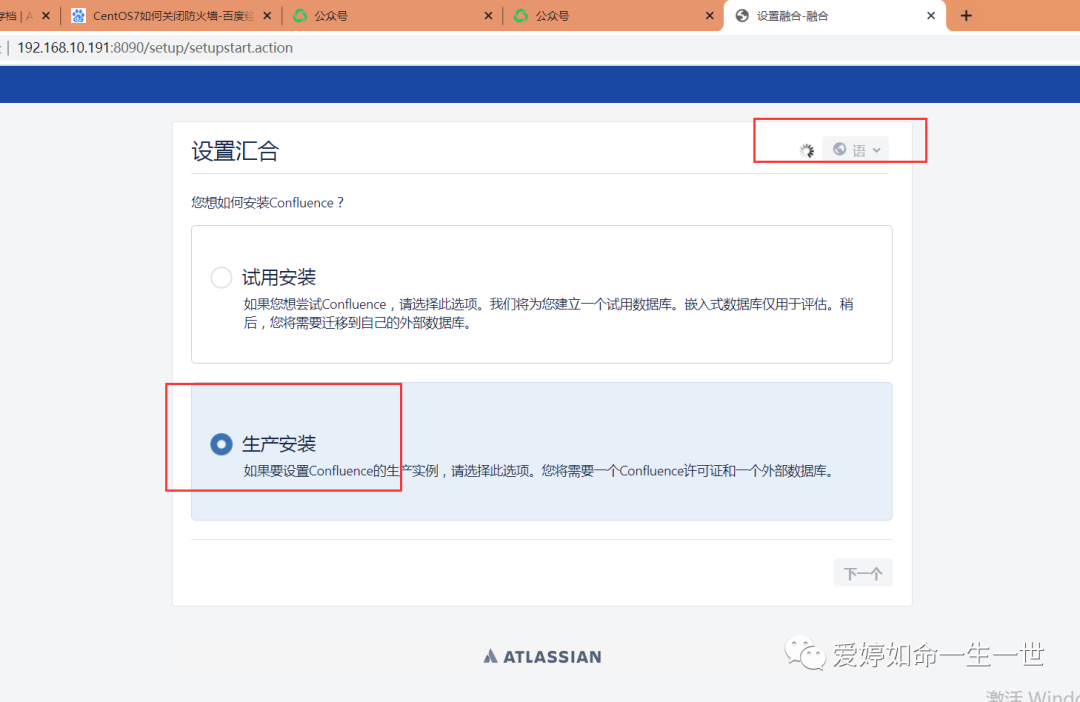Click the Atlassian logo in the footer
Image resolution: width=1080 pixels, height=702 pixels.
(542, 657)
